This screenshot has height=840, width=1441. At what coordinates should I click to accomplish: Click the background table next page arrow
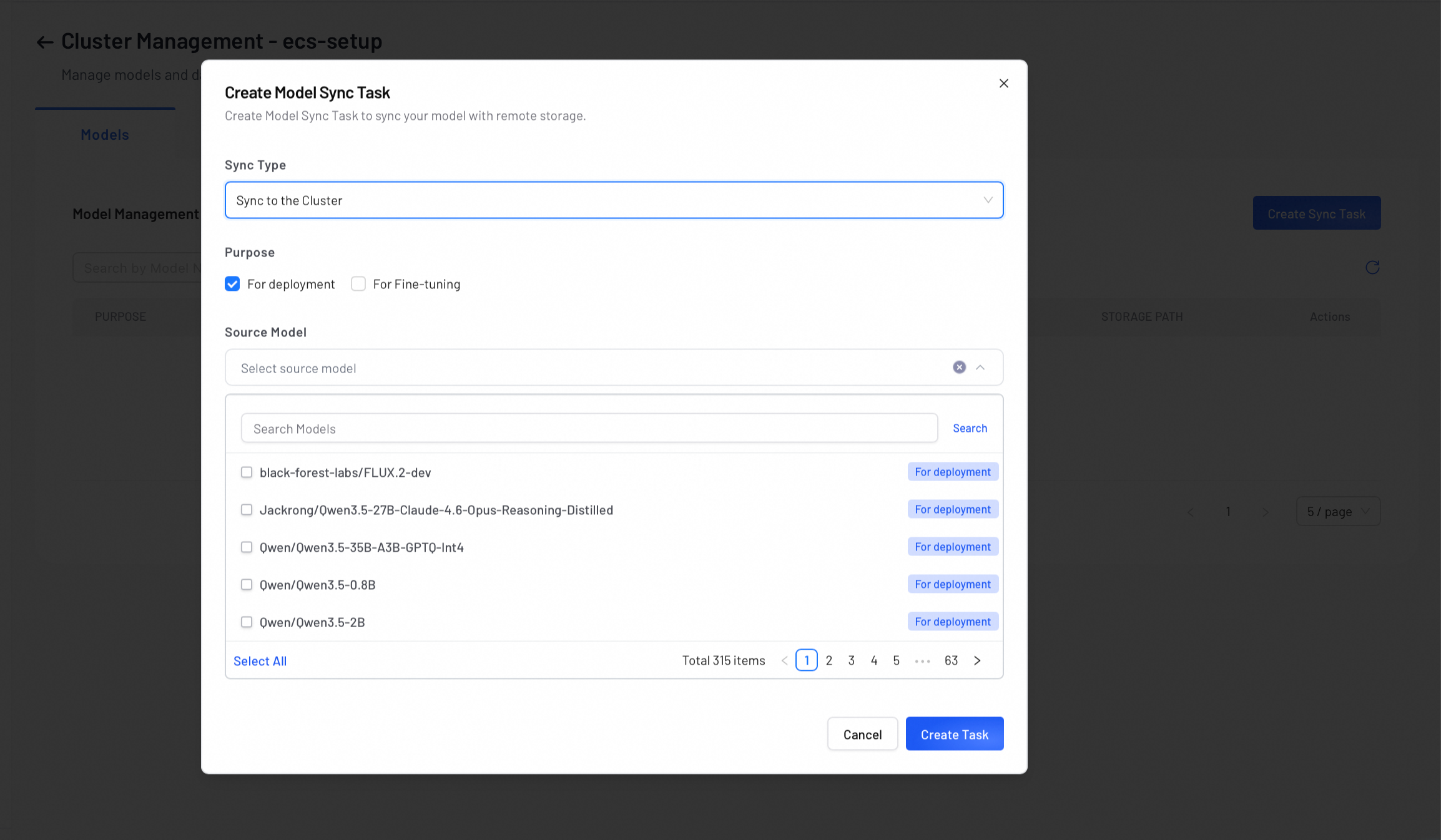[1266, 512]
